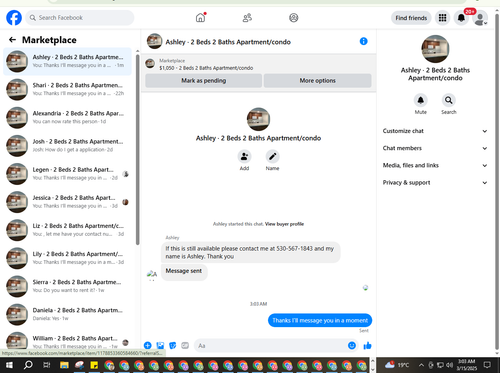Open Legen conversation in list

(x=67, y=174)
